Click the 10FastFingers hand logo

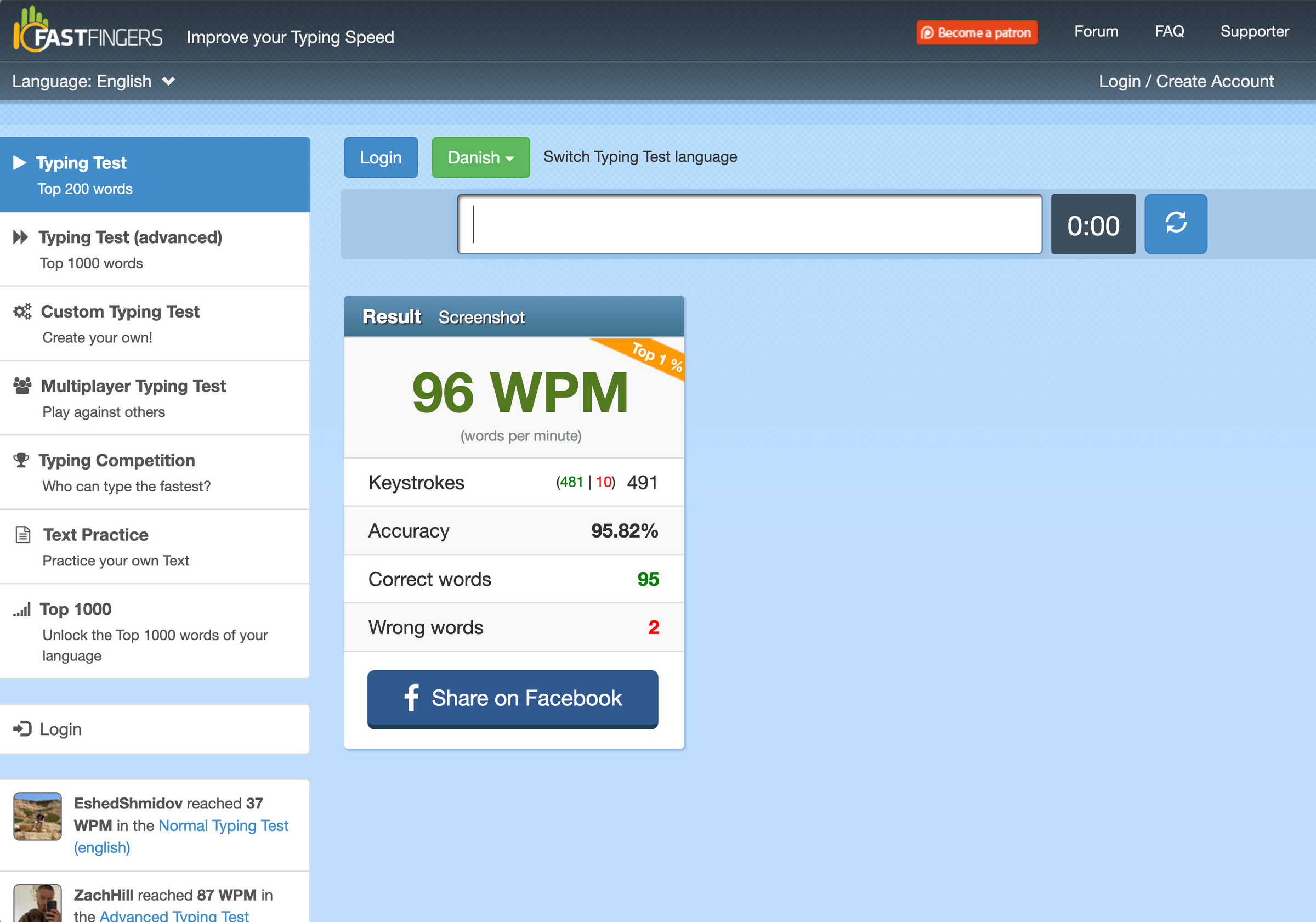[32, 29]
